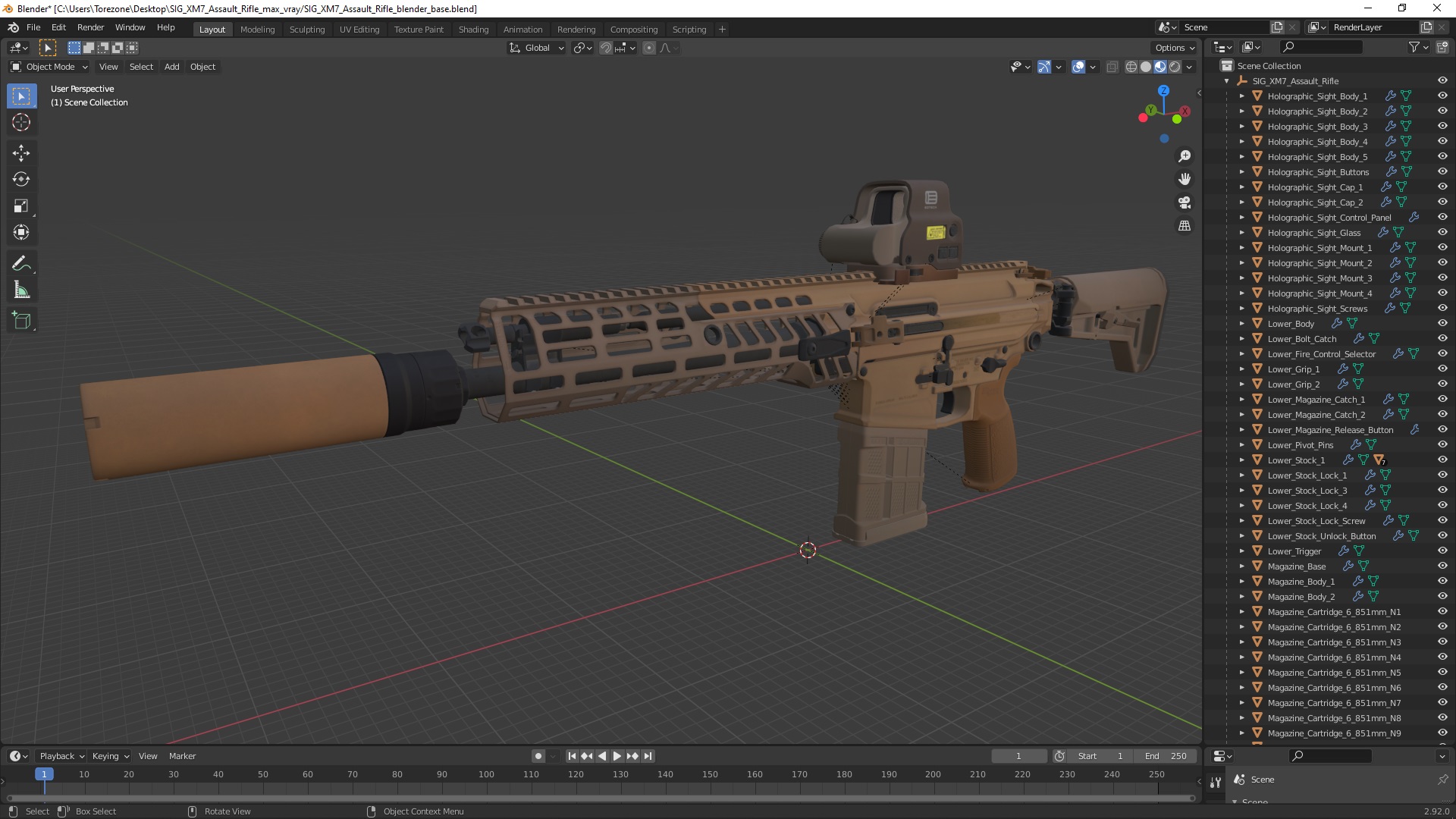
Task: Click the End frame field
Action: pyautogui.click(x=1166, y=756)
